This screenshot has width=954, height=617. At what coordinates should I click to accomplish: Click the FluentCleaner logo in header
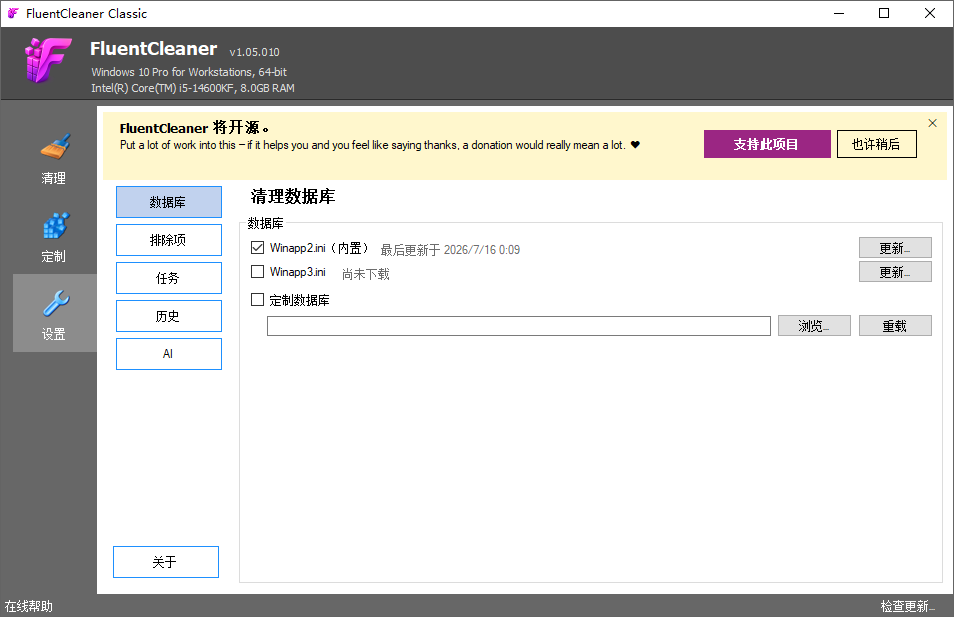click(x=47, y=60)
